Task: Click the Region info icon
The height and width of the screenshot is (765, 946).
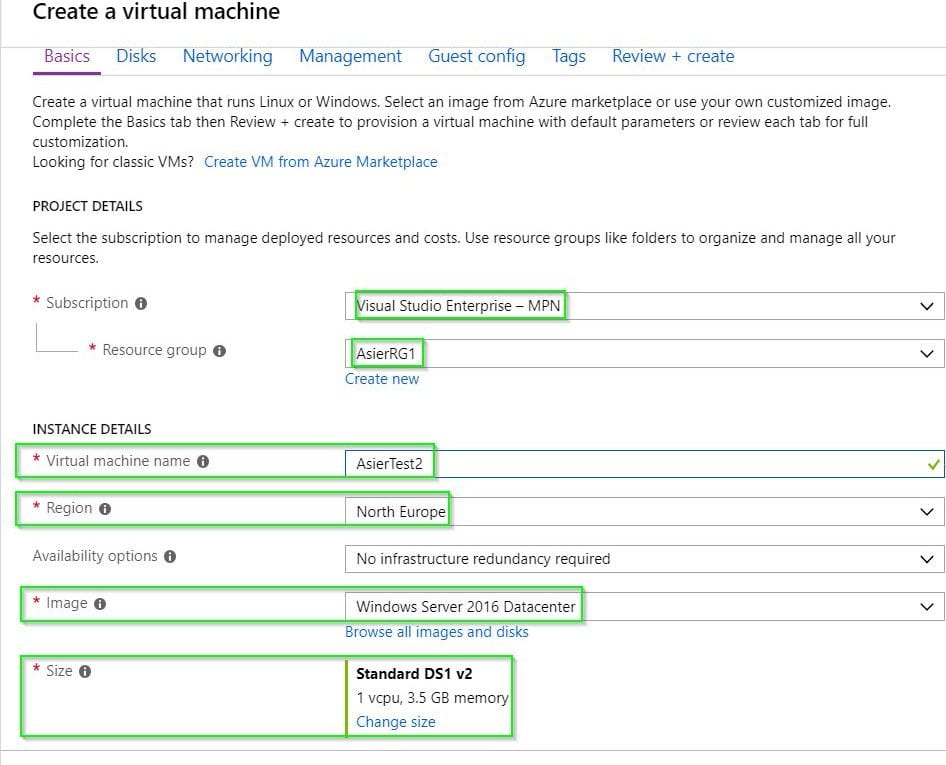Action: [105, 509]
